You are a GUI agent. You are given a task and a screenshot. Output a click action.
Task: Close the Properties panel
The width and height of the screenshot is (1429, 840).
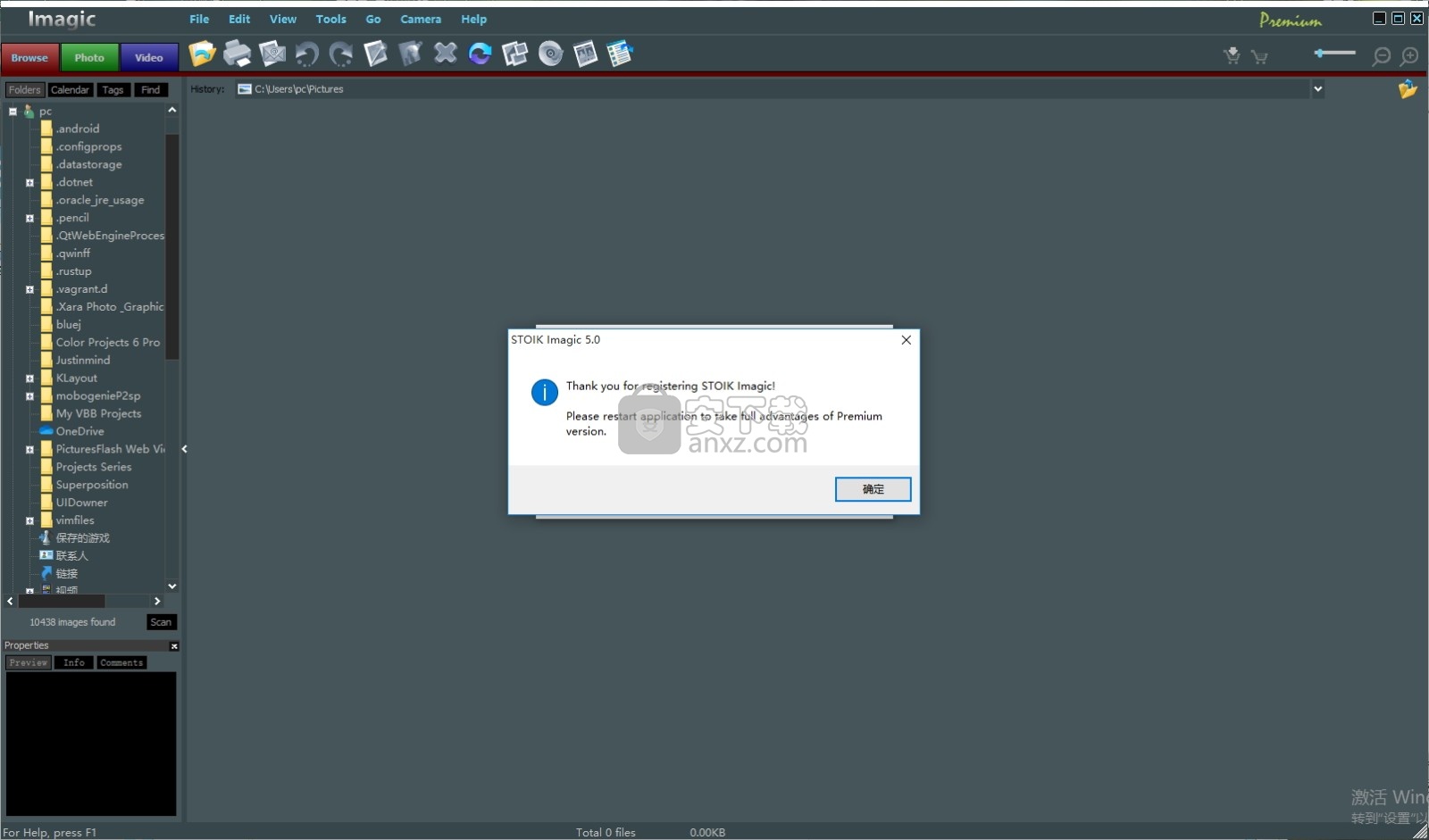pyautogui.click(x=174, y=646)
